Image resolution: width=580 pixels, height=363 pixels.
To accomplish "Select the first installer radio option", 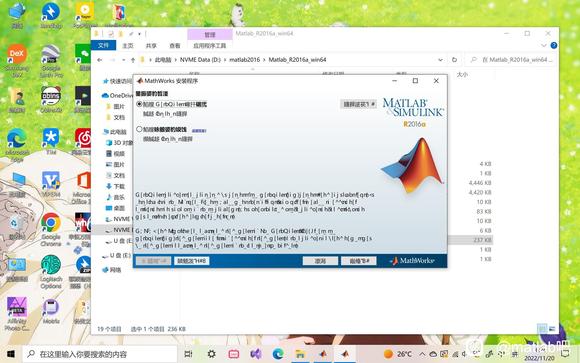I will point(139,104).
